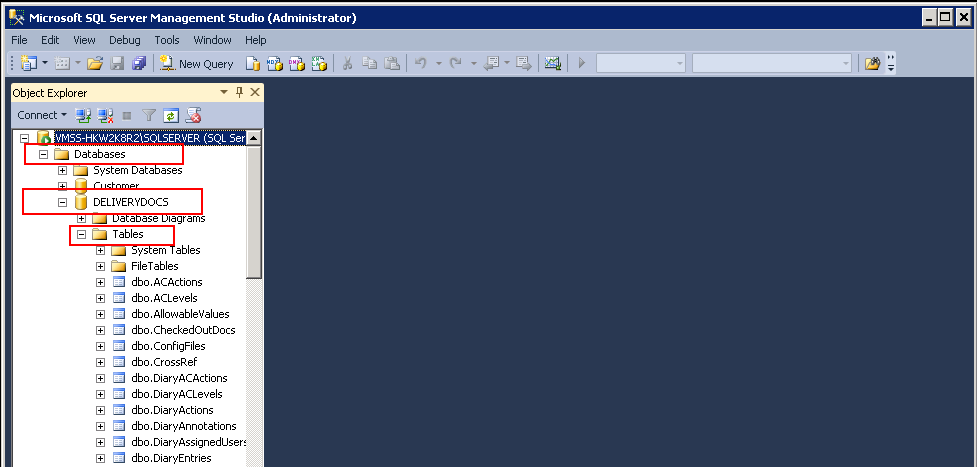Open Object Explorer window position dropdown
The image size is (977, 467).
[224, 92]
